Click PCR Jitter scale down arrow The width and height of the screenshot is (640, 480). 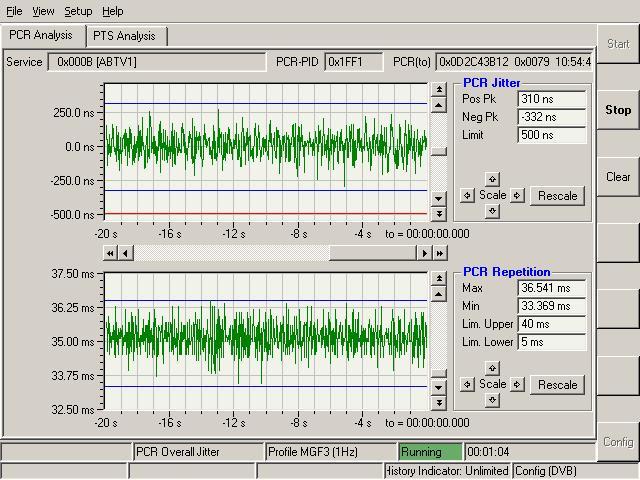coord(491,211)
